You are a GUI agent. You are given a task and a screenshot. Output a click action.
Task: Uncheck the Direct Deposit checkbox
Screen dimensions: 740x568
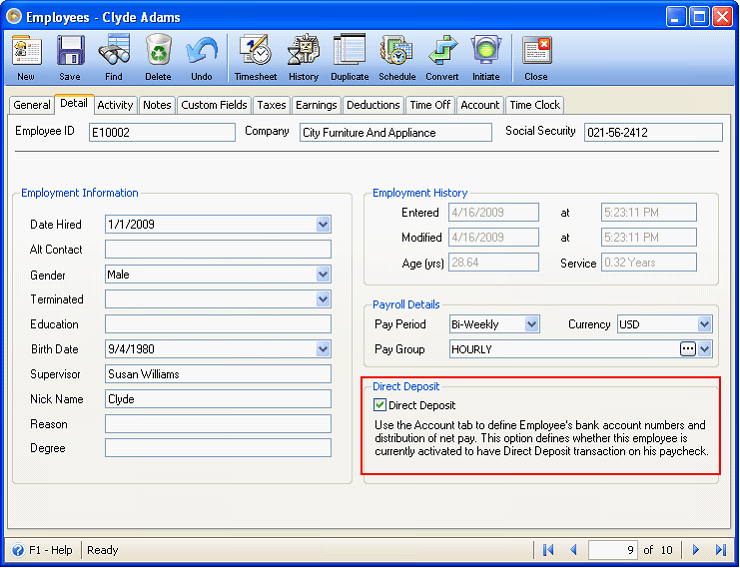pos(380,405)
